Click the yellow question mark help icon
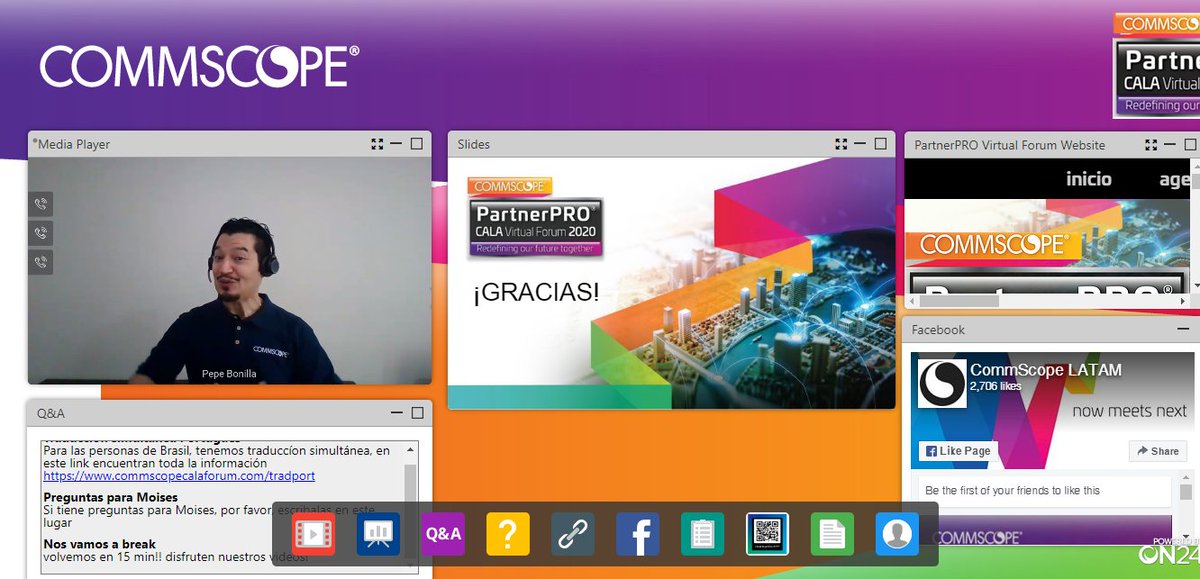The image size is (1200, 579). pos(508,534)
